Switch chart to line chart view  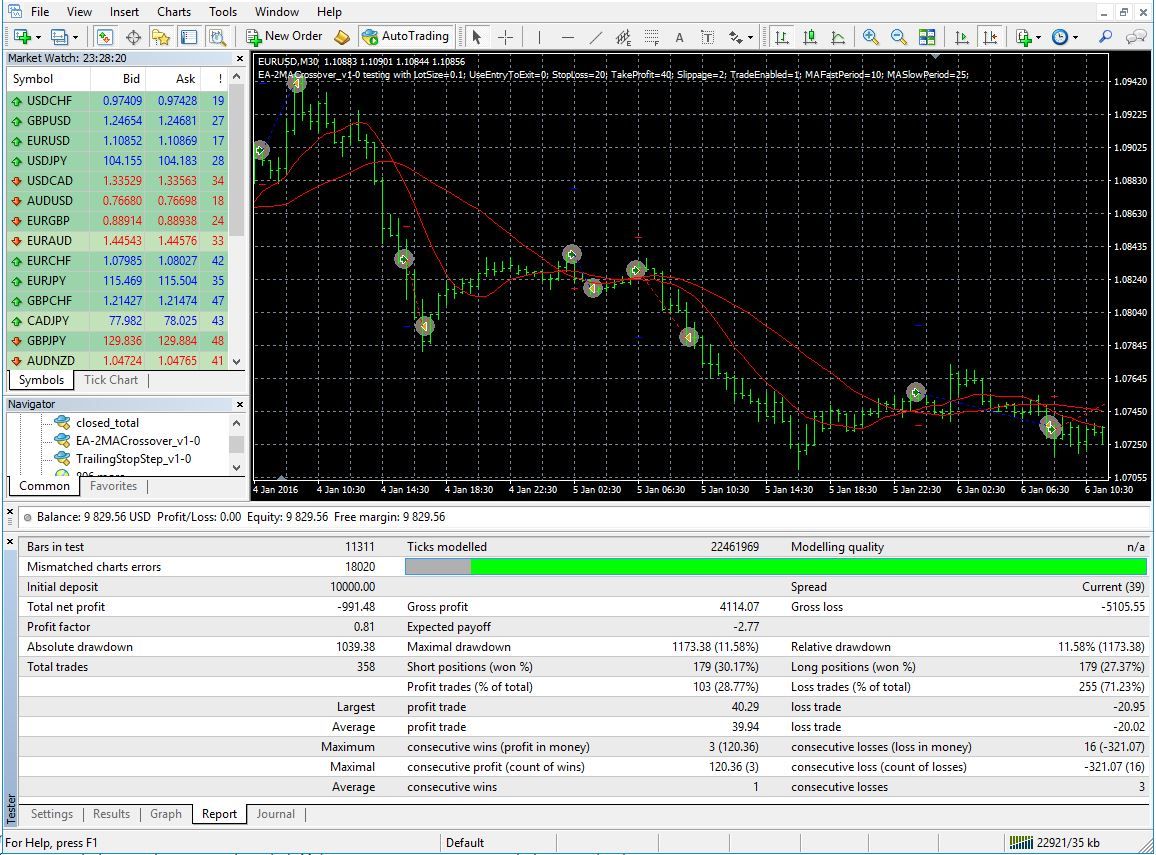point(838,36)
